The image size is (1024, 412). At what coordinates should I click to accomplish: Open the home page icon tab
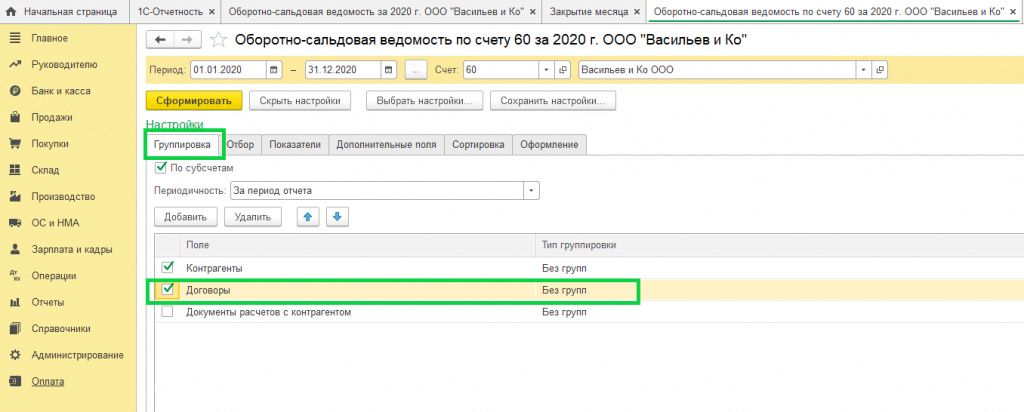tap(11, 12)
